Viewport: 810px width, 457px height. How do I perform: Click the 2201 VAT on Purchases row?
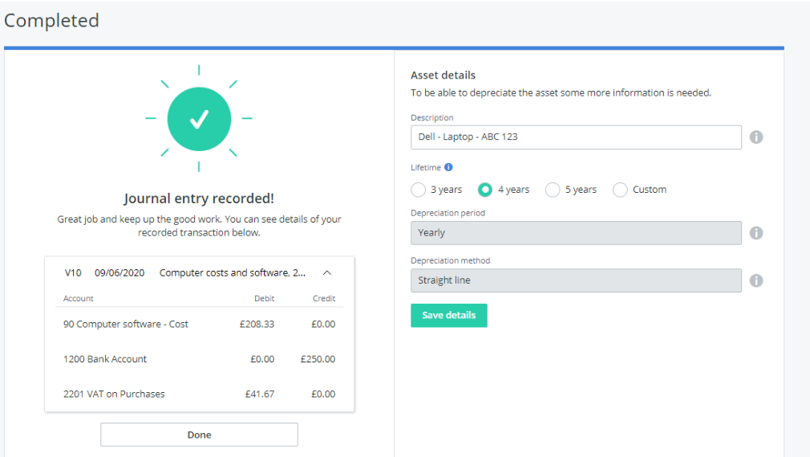pos(199,394)
